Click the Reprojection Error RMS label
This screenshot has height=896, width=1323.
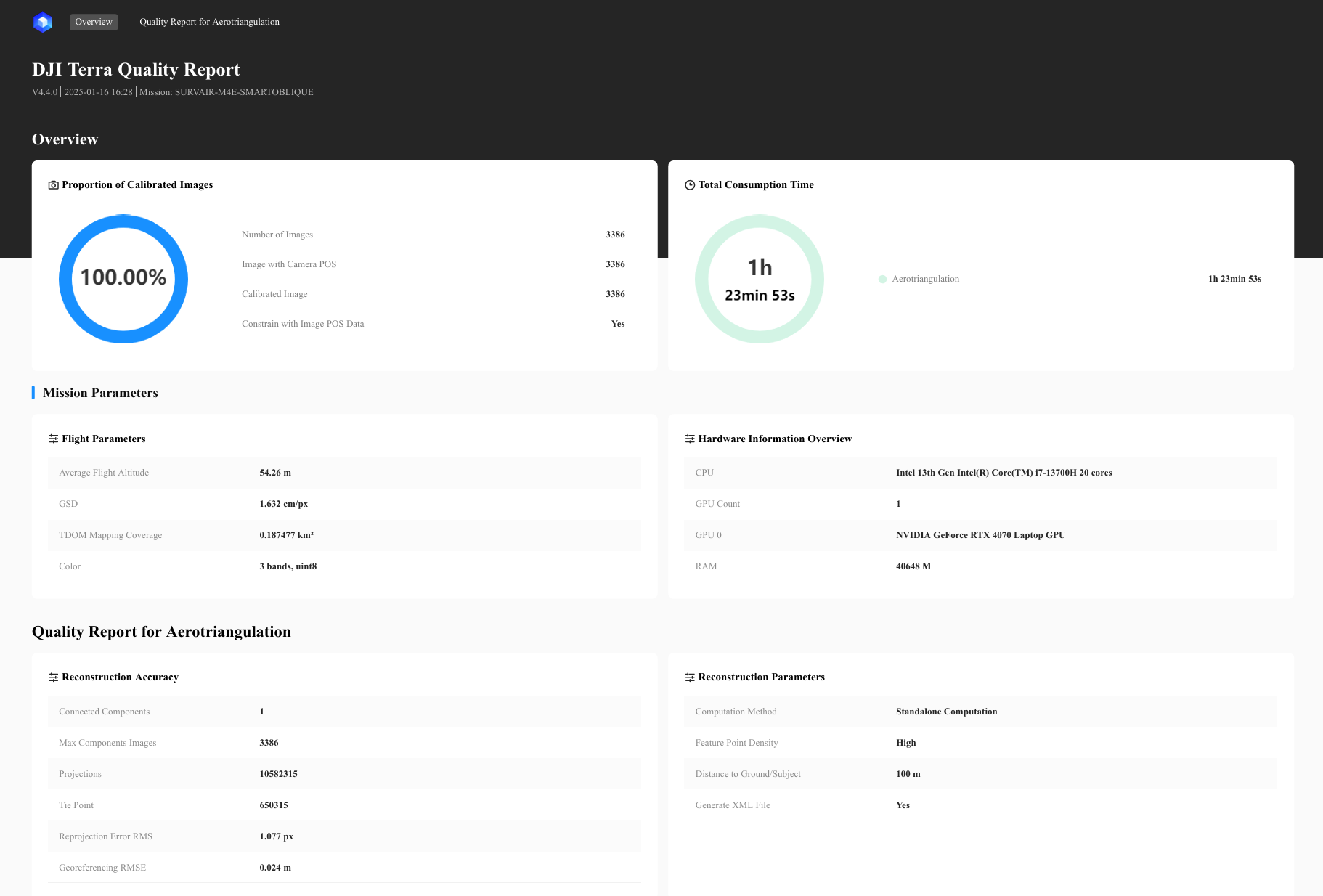click(x=106, y=836)
